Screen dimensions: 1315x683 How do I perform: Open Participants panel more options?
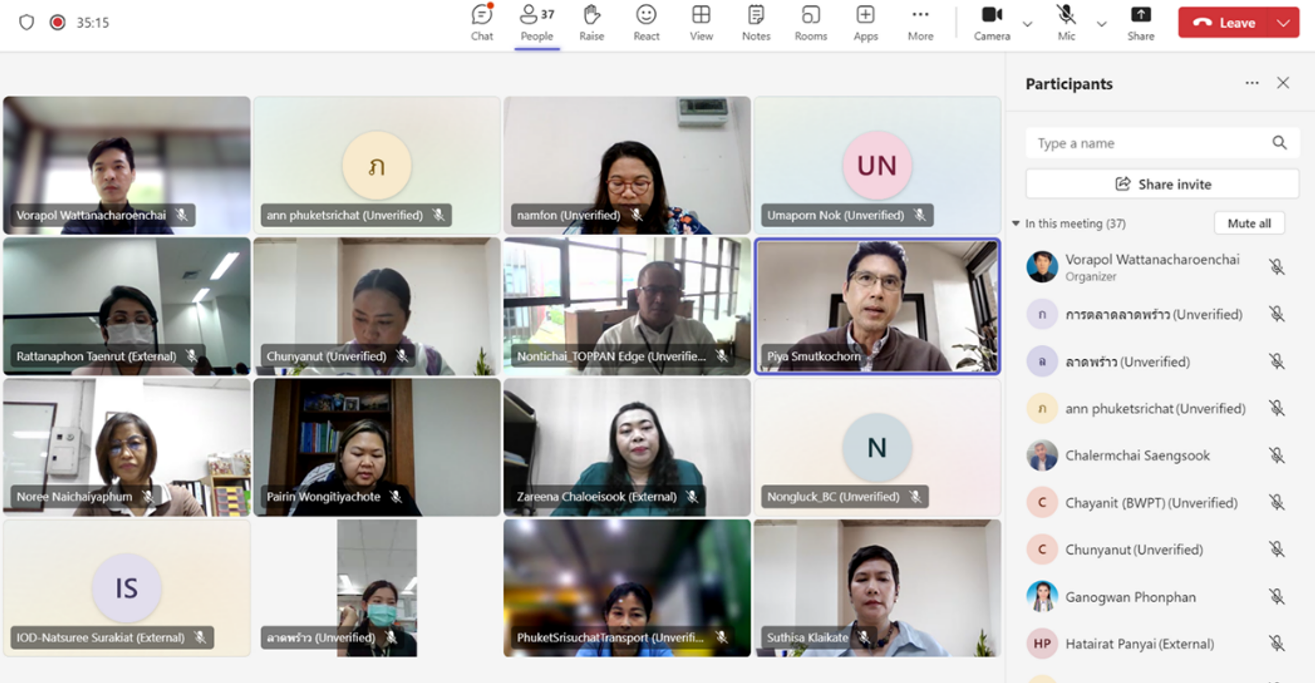tap(1252, 83)
